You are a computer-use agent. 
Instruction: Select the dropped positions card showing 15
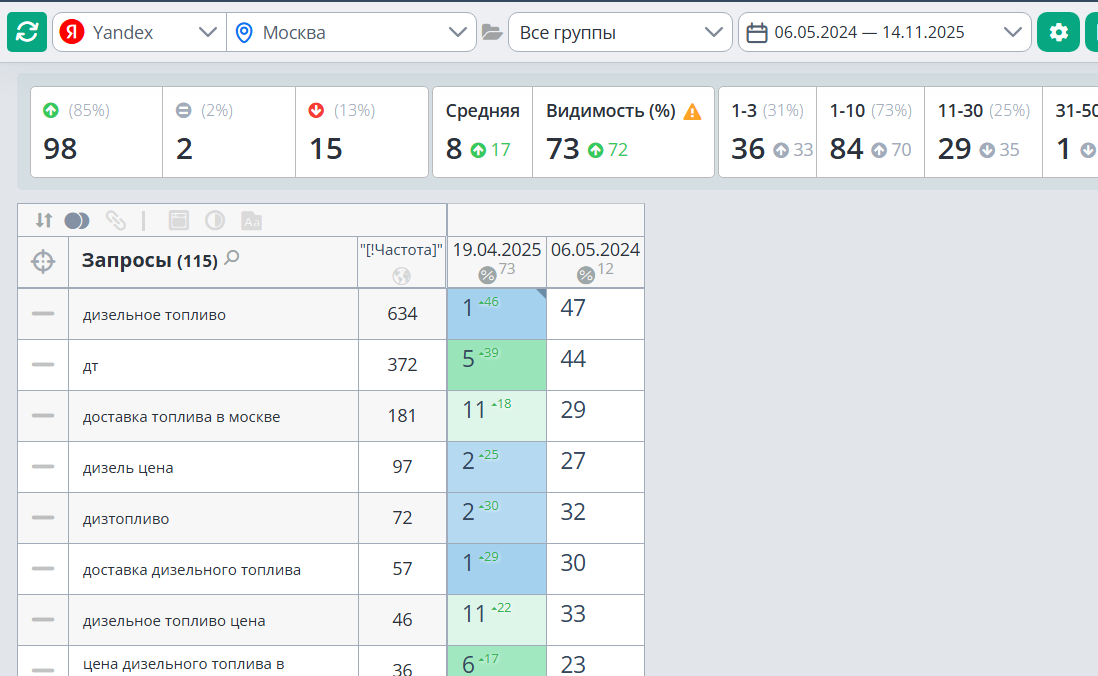coord(362,132)
